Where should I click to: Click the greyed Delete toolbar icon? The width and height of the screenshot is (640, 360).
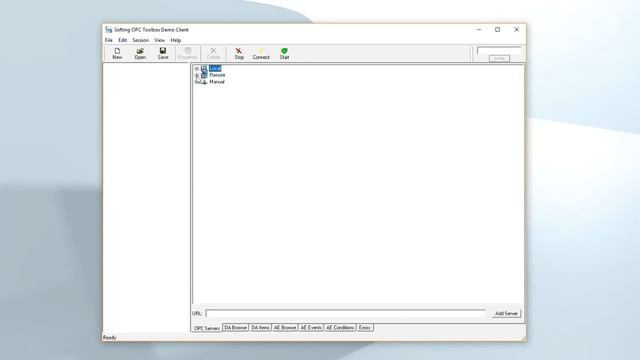pos(213,51)
